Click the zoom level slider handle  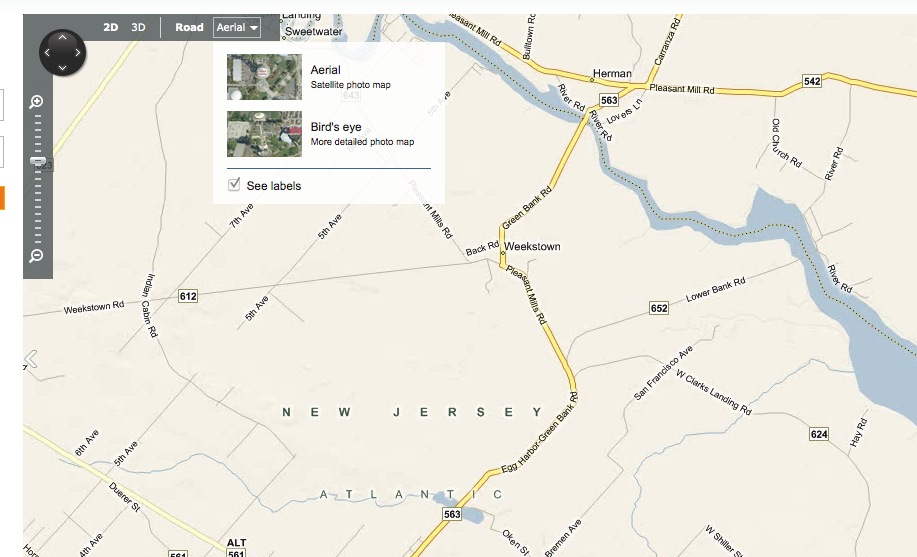tap(37, 161)
